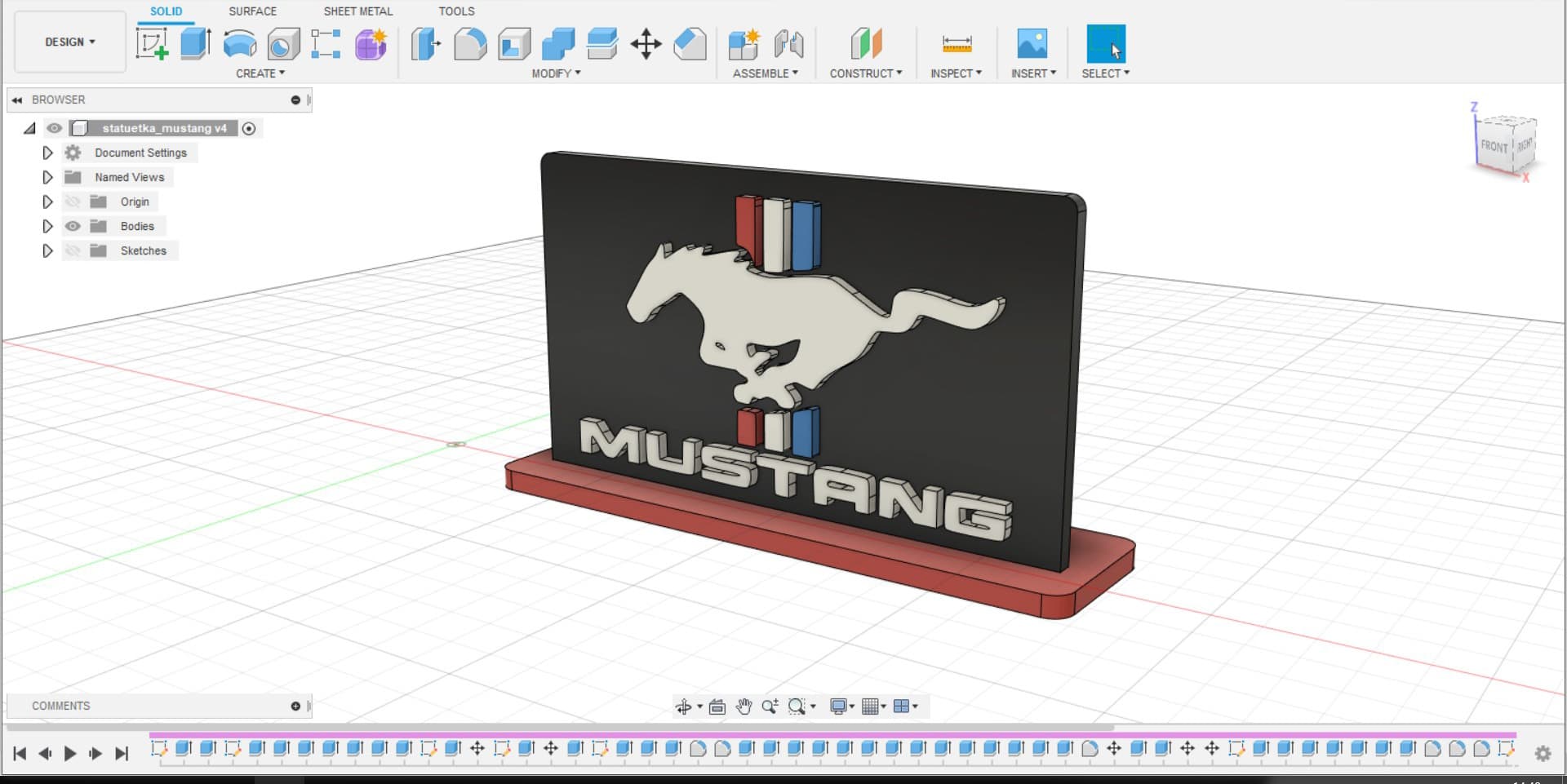Jump to timeline end
Image resolution: width=1567 pixels, height=784 pixels.
(122, 753)
